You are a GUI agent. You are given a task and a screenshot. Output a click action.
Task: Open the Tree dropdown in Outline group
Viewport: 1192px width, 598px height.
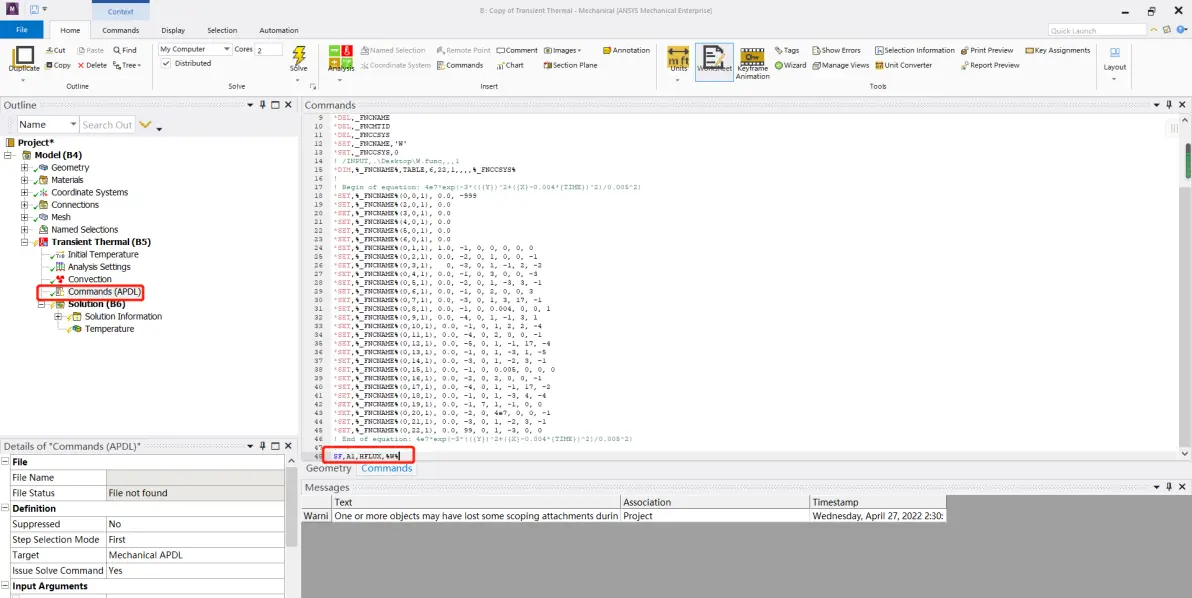pos(126,65)
